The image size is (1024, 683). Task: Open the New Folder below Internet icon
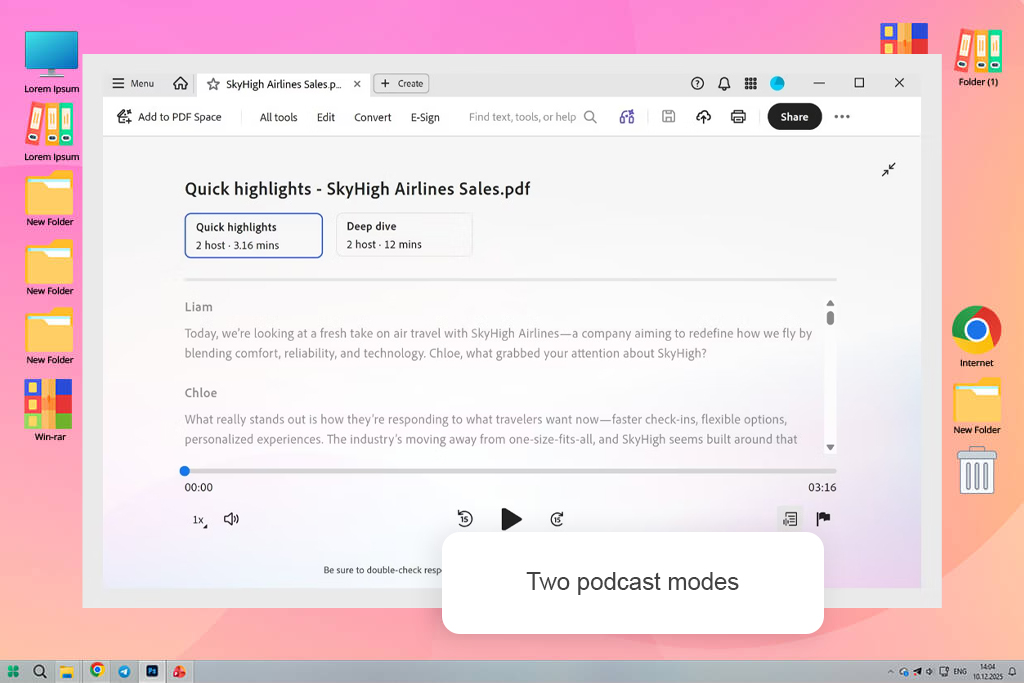[x=976, y=407]
